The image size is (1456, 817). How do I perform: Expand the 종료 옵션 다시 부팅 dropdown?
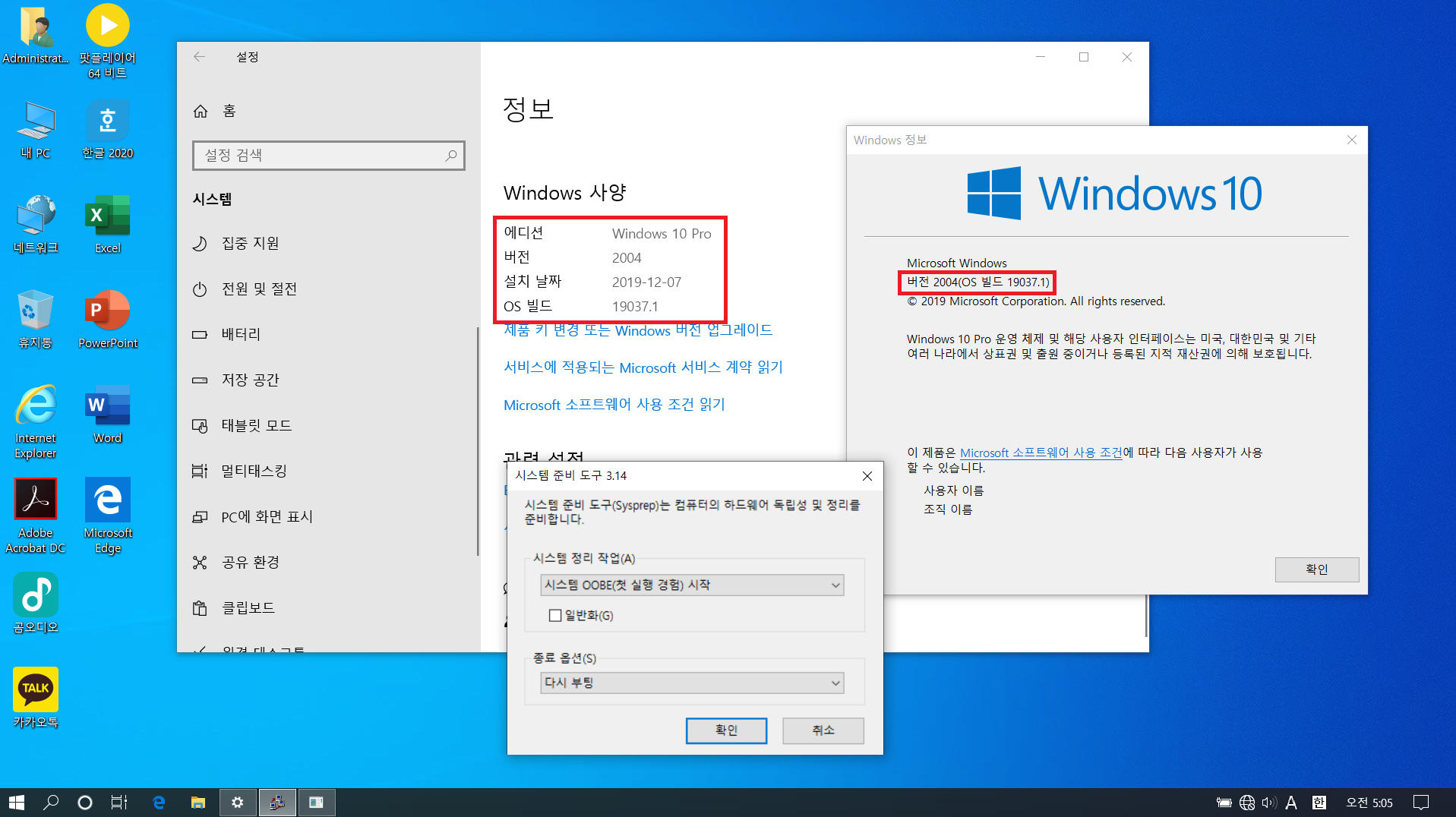[x=692, y=683]
